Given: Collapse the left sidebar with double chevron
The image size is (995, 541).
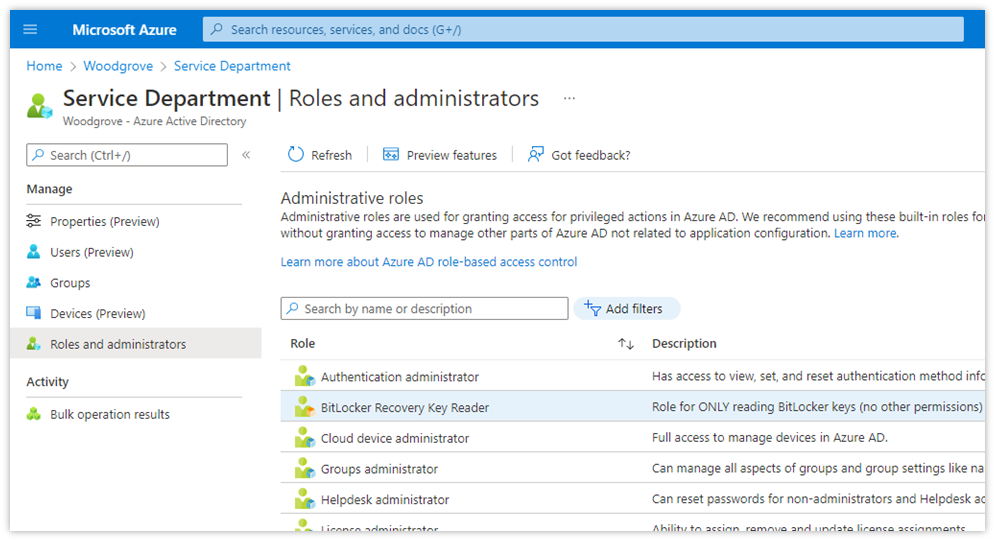Looking at the screenshot, I should point(246,155).
